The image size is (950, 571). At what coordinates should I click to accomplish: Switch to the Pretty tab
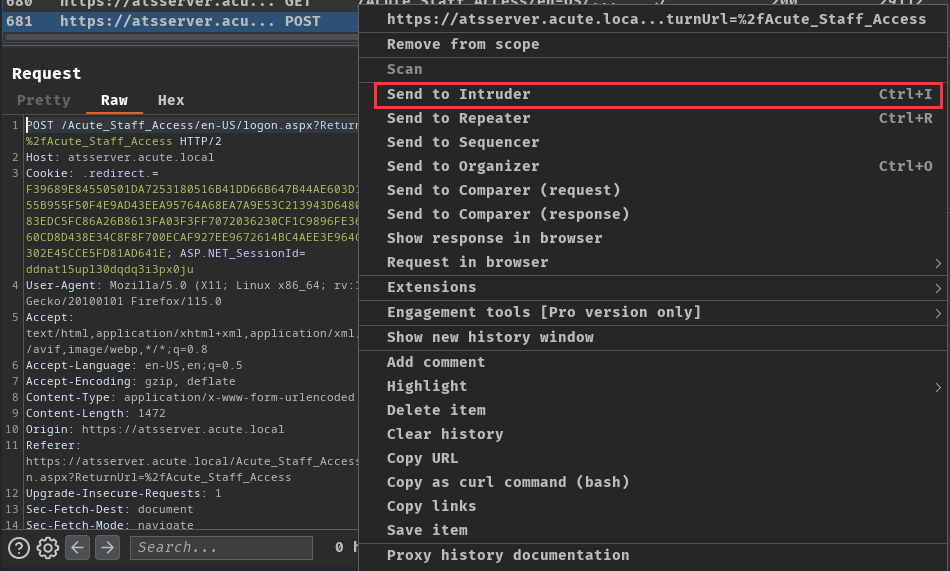(x=44, y=100)
